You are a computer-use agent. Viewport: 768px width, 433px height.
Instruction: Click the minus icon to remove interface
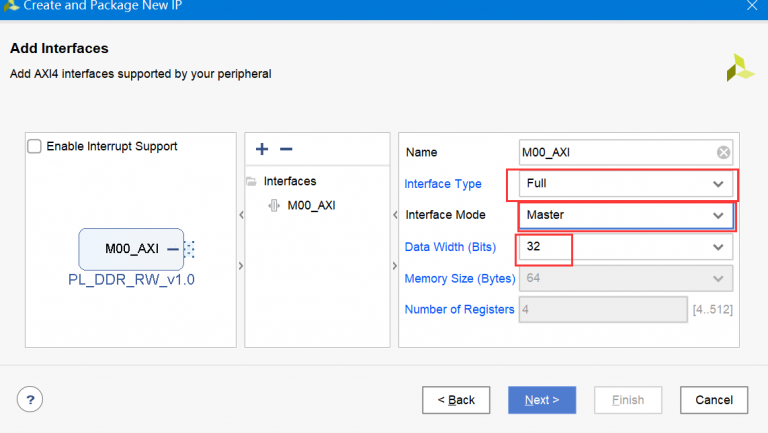[286, 149]
